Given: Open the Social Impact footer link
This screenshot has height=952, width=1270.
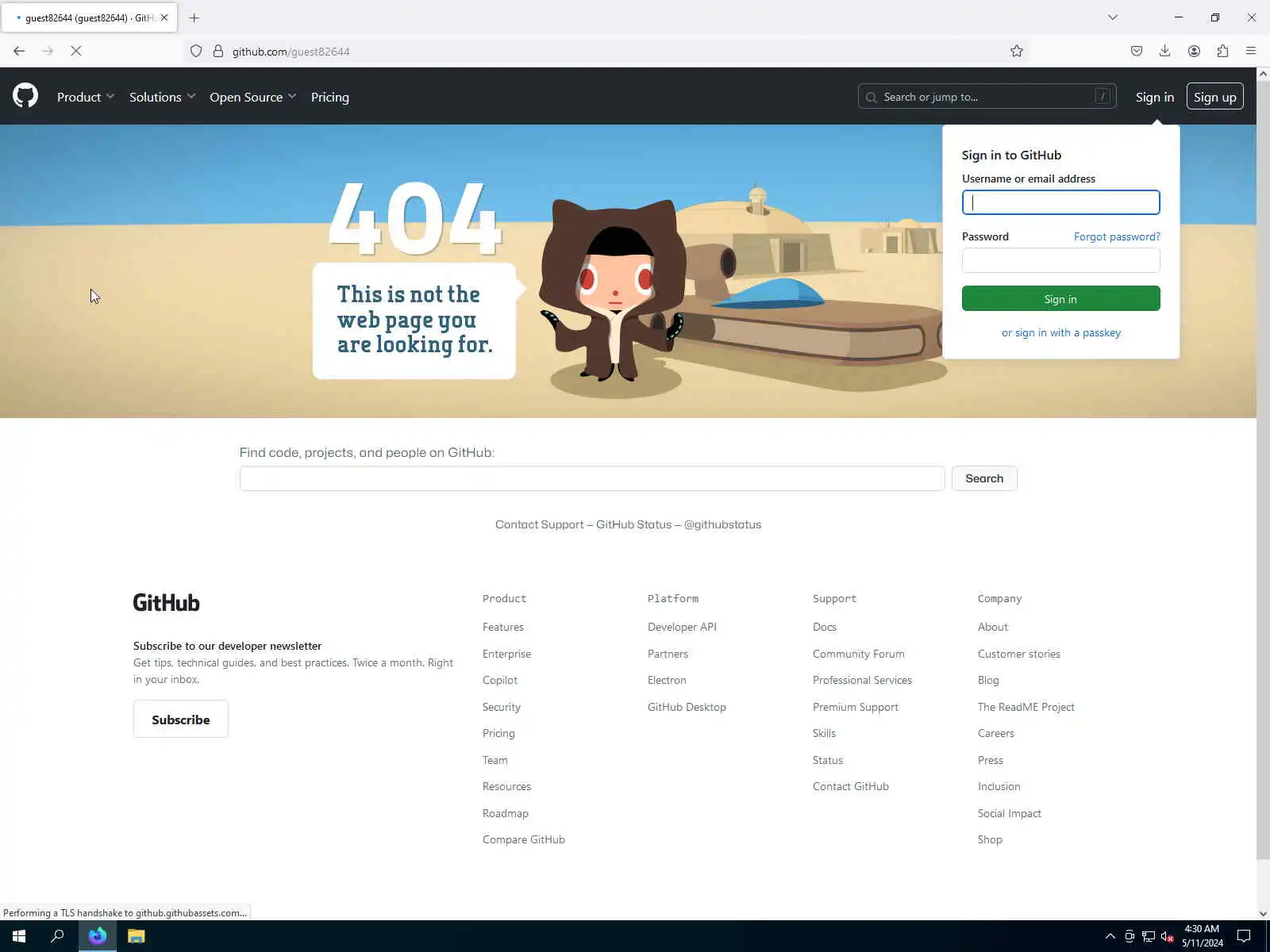Looking at the screenshot, I should click(x=1010, y=813).
